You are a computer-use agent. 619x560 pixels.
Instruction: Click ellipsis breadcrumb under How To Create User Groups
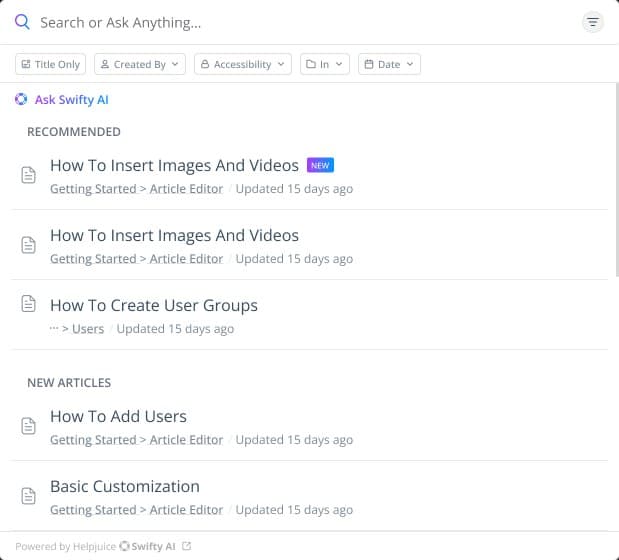[54, 328]
